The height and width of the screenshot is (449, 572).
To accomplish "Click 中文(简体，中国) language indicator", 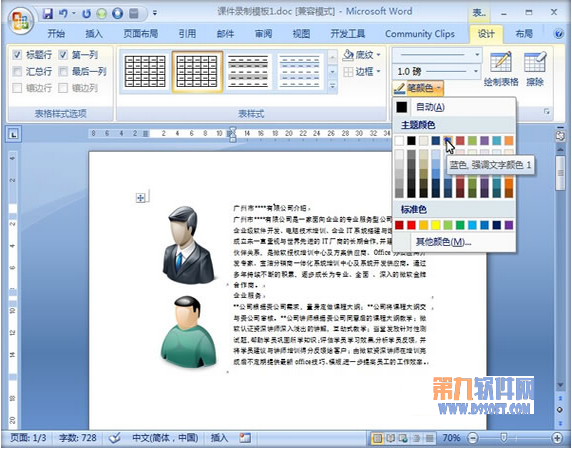I will (165, 438).
